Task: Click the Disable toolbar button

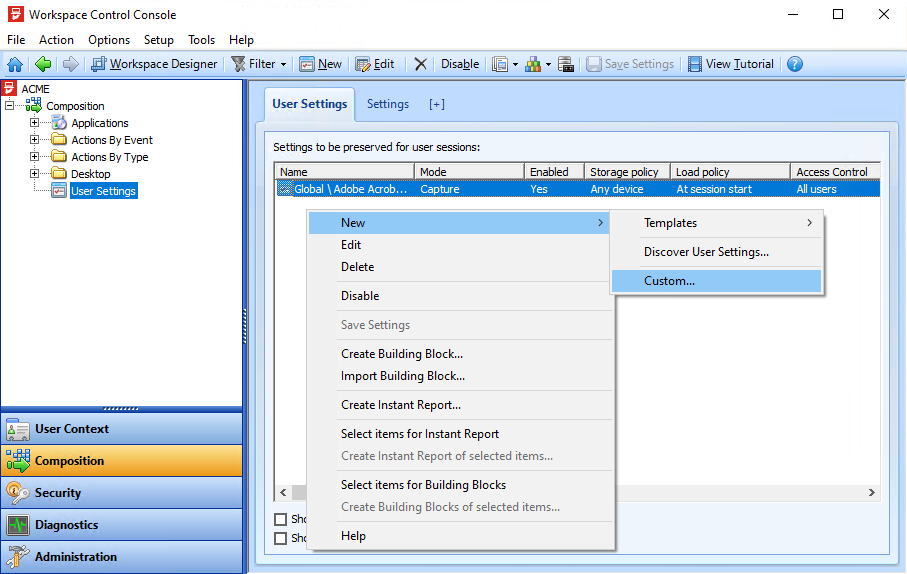Action: [x=459, y=64]
